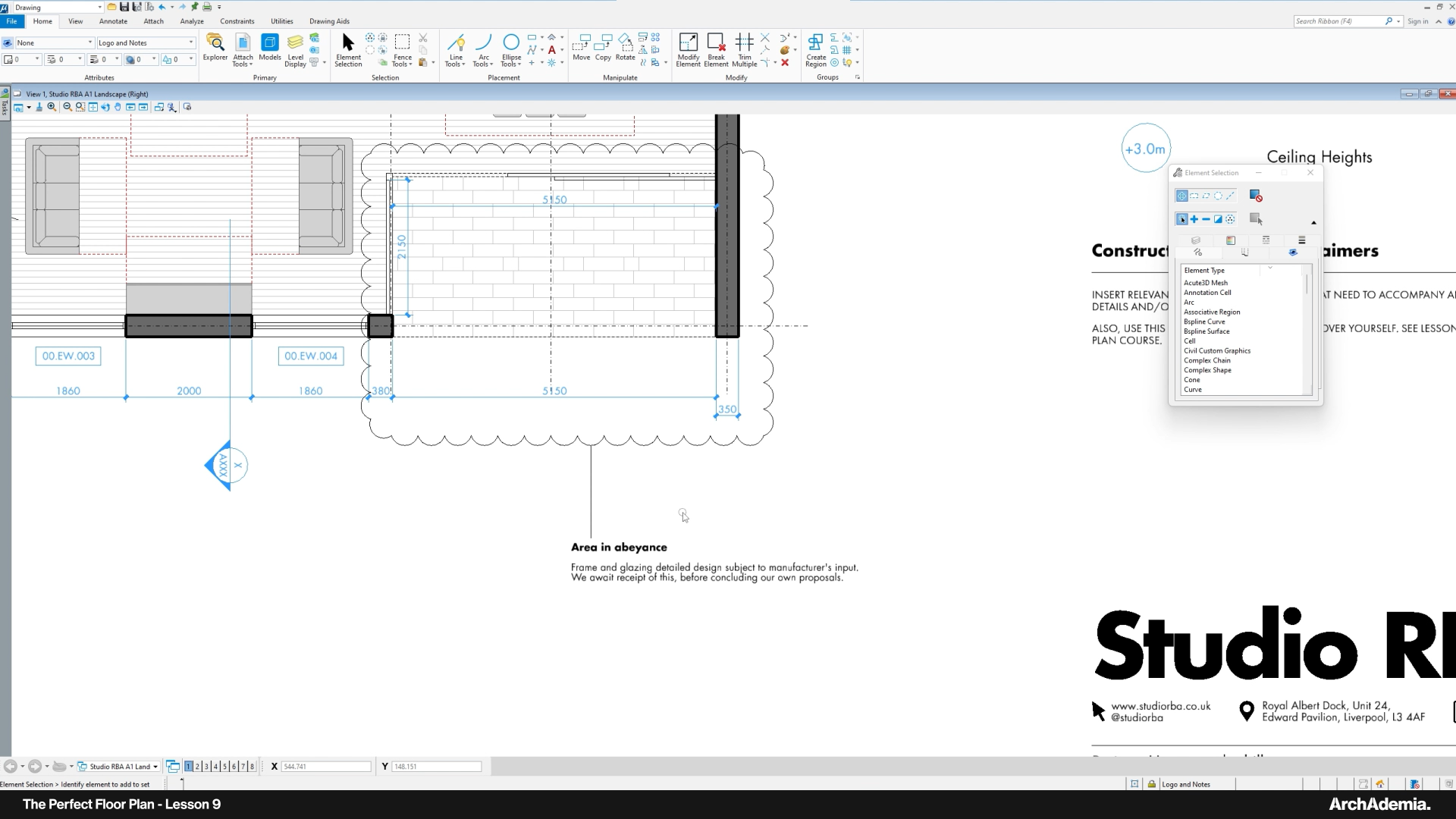
Task: Click Zoom Out in the view toolbar
Action: point(67,107)
